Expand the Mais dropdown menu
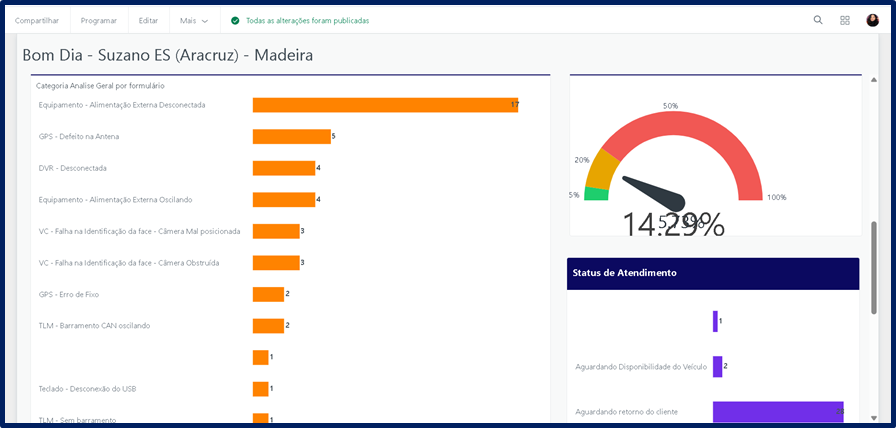896x428 pixels. click(195, 20)
